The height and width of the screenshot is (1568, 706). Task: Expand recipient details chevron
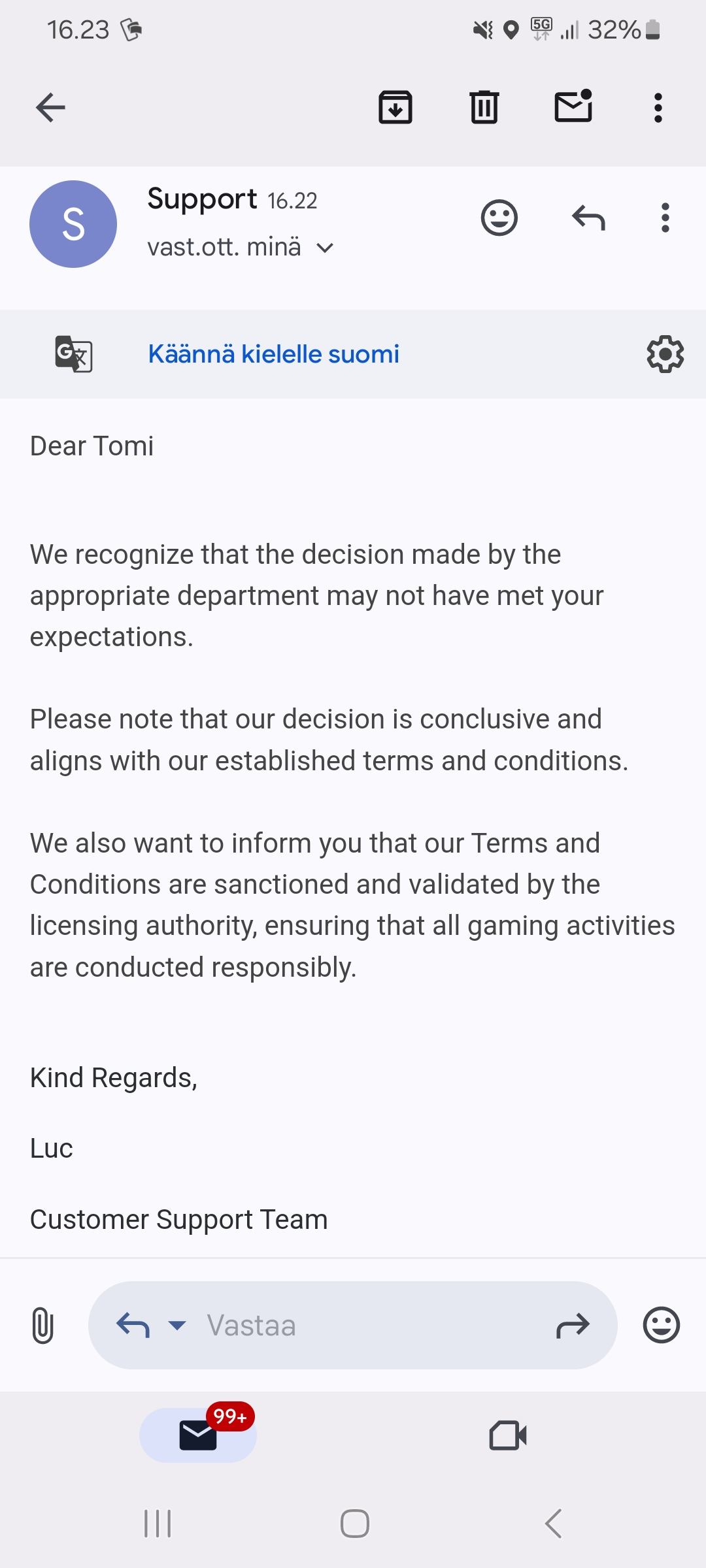[325, 248]
